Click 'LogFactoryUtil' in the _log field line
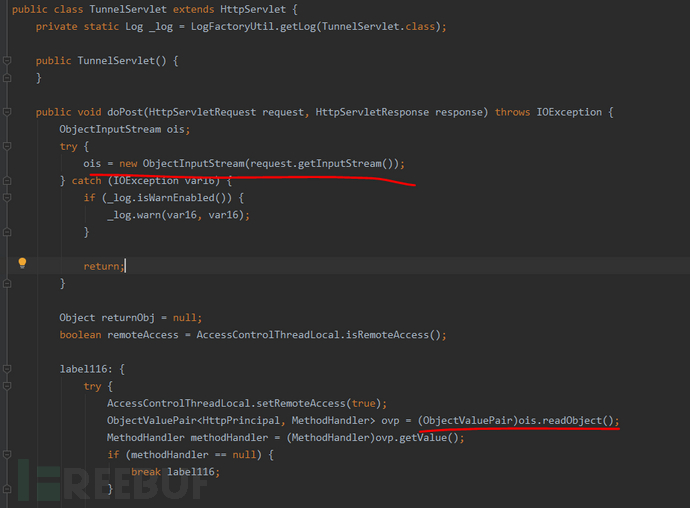The height and width of the screenshot is (508, 690). point(232,26)
